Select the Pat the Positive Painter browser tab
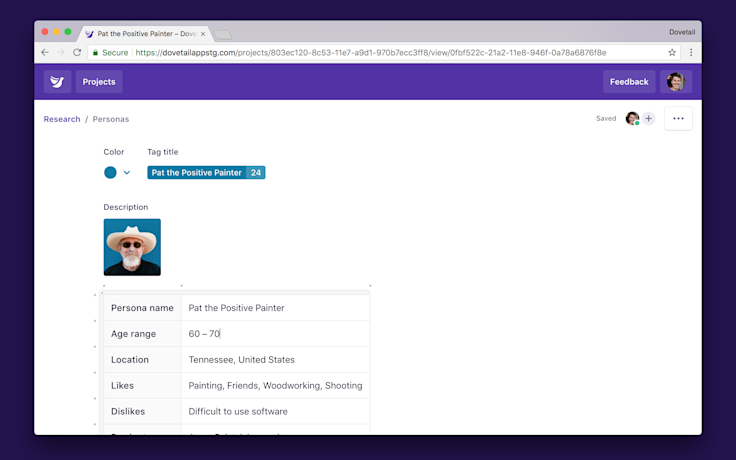736x460 pixels. pyautogui.click(x=146, y=34)
